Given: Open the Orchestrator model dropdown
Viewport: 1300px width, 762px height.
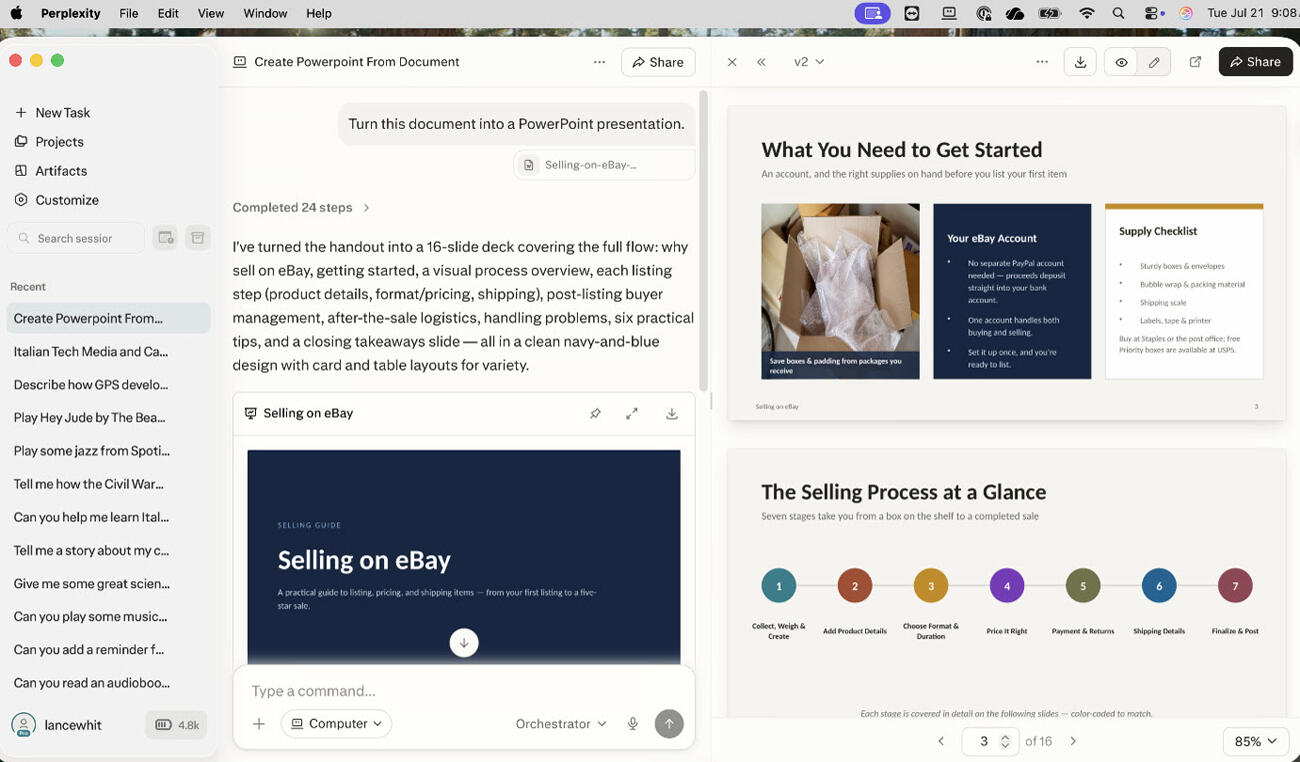Looking at the screenshot, I should tap(561, 724).
